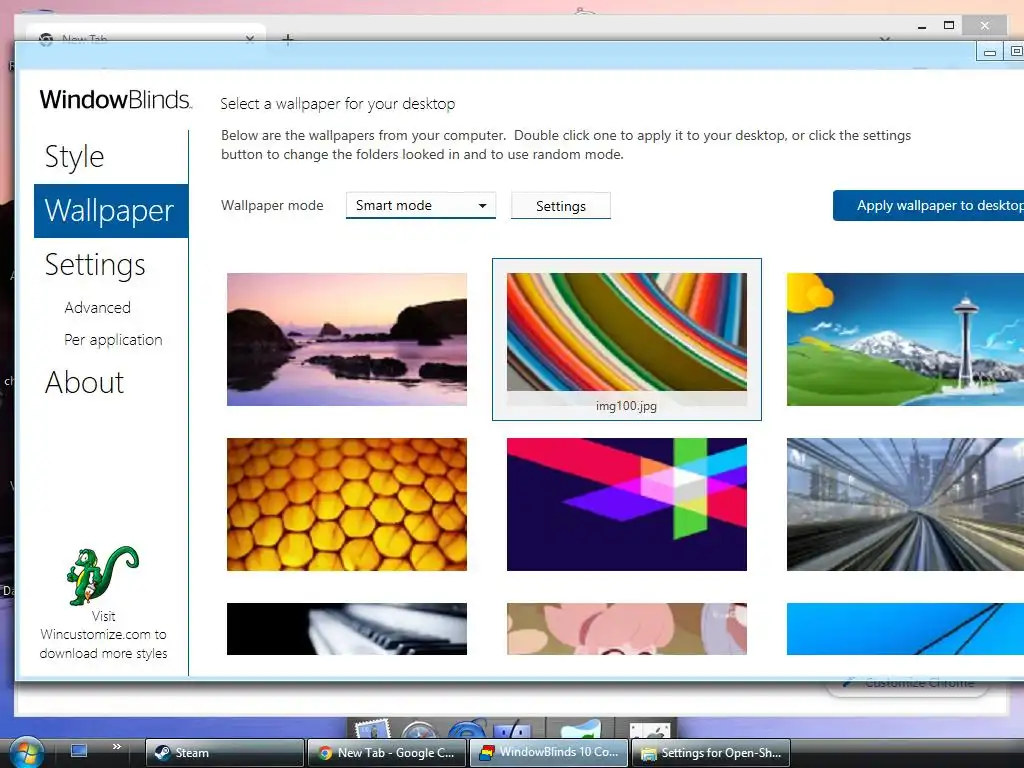The height and width of the screenshot is (768, 1024).
Task: Switch to Steam in the taskbar
Action: tap(224, 753)
